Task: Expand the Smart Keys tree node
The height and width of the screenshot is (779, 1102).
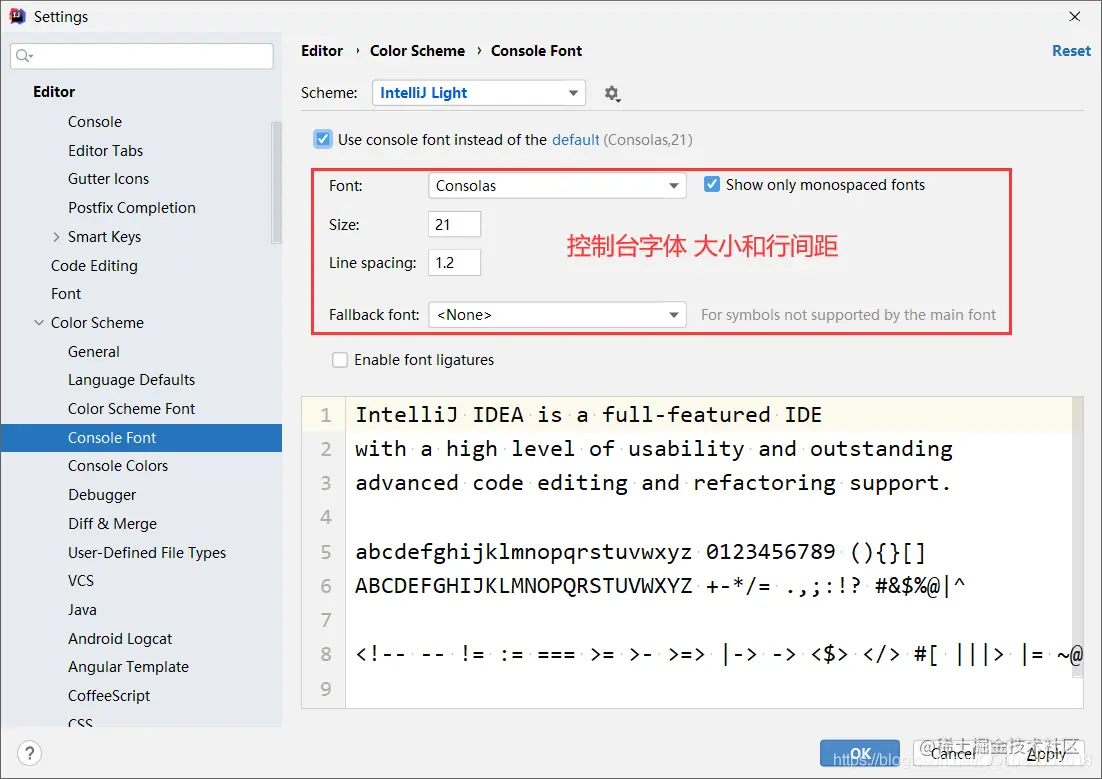Action: 56,237
